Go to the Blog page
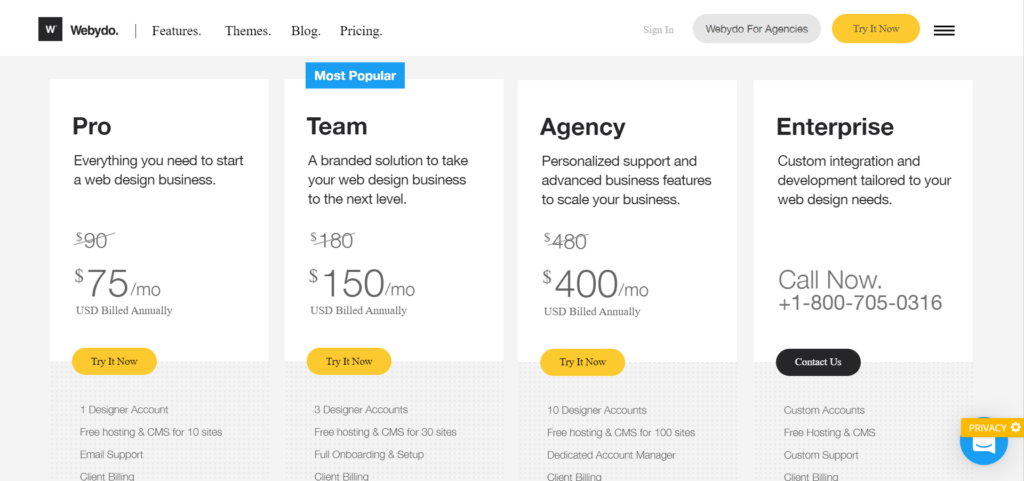This screenshot has height=481, width=1024. [x=306, y=31]
